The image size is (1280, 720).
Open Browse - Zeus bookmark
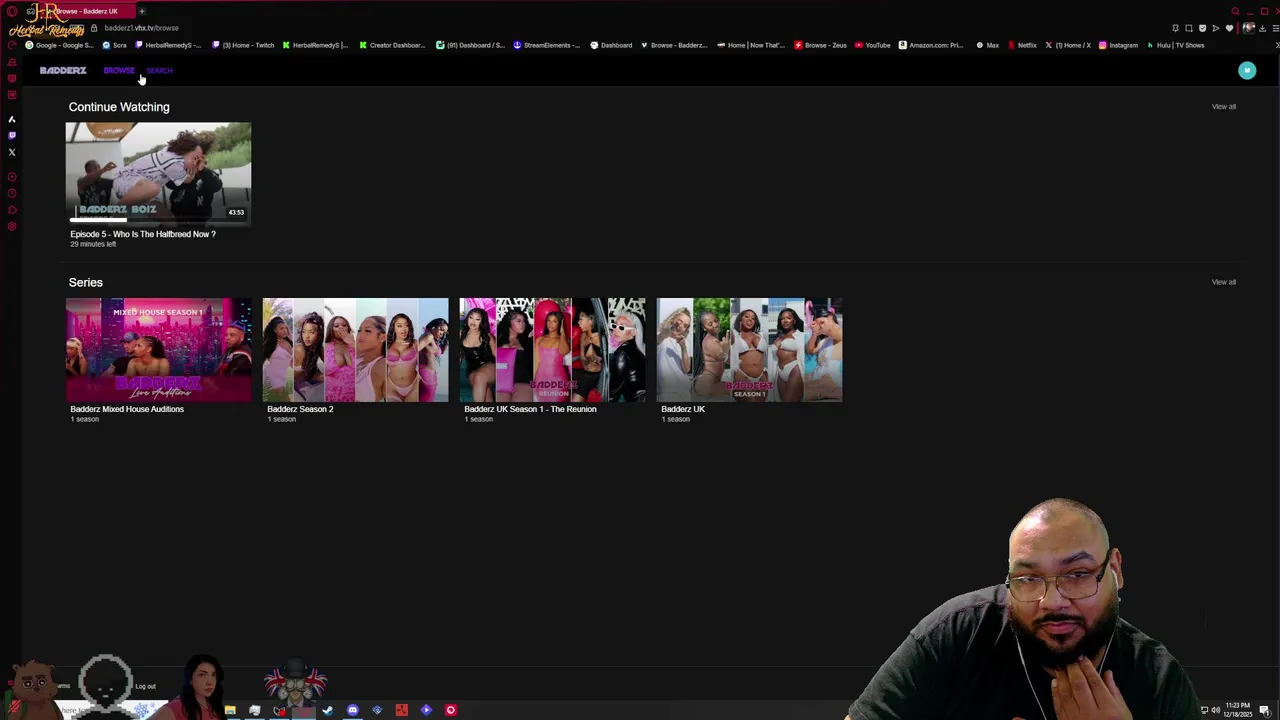(x=821, y=45)
